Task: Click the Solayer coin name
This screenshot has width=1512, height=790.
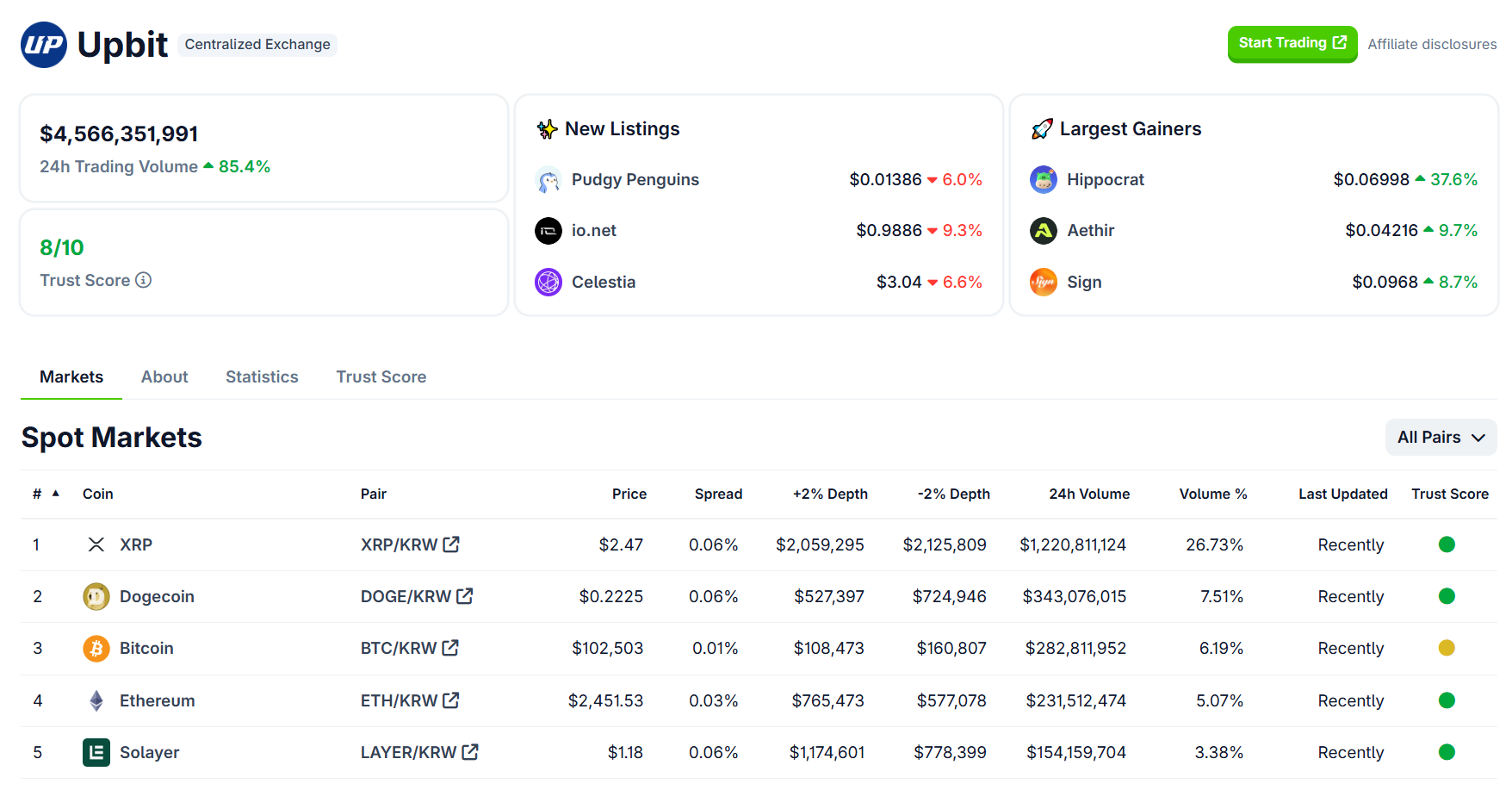Action: tap(150, 752)
